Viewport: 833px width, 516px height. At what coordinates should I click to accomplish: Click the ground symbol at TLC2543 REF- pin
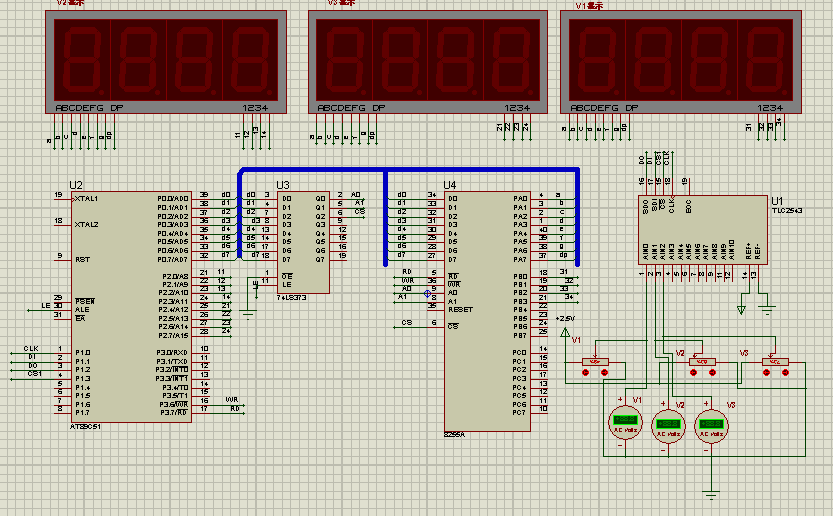click(x=767, y=309)
